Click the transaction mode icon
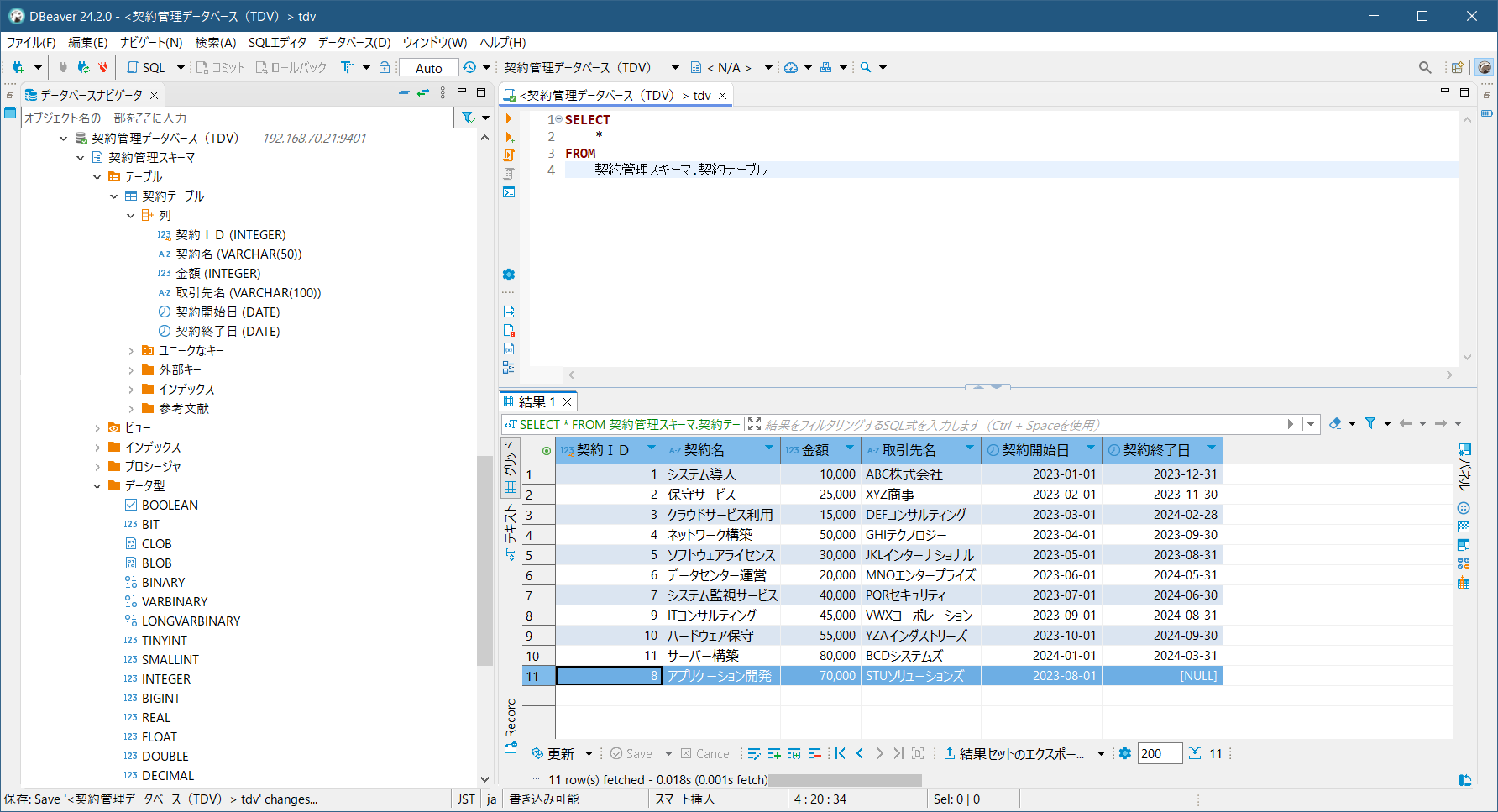Viewport: 1498px width, 812px height. pos(347,67)
